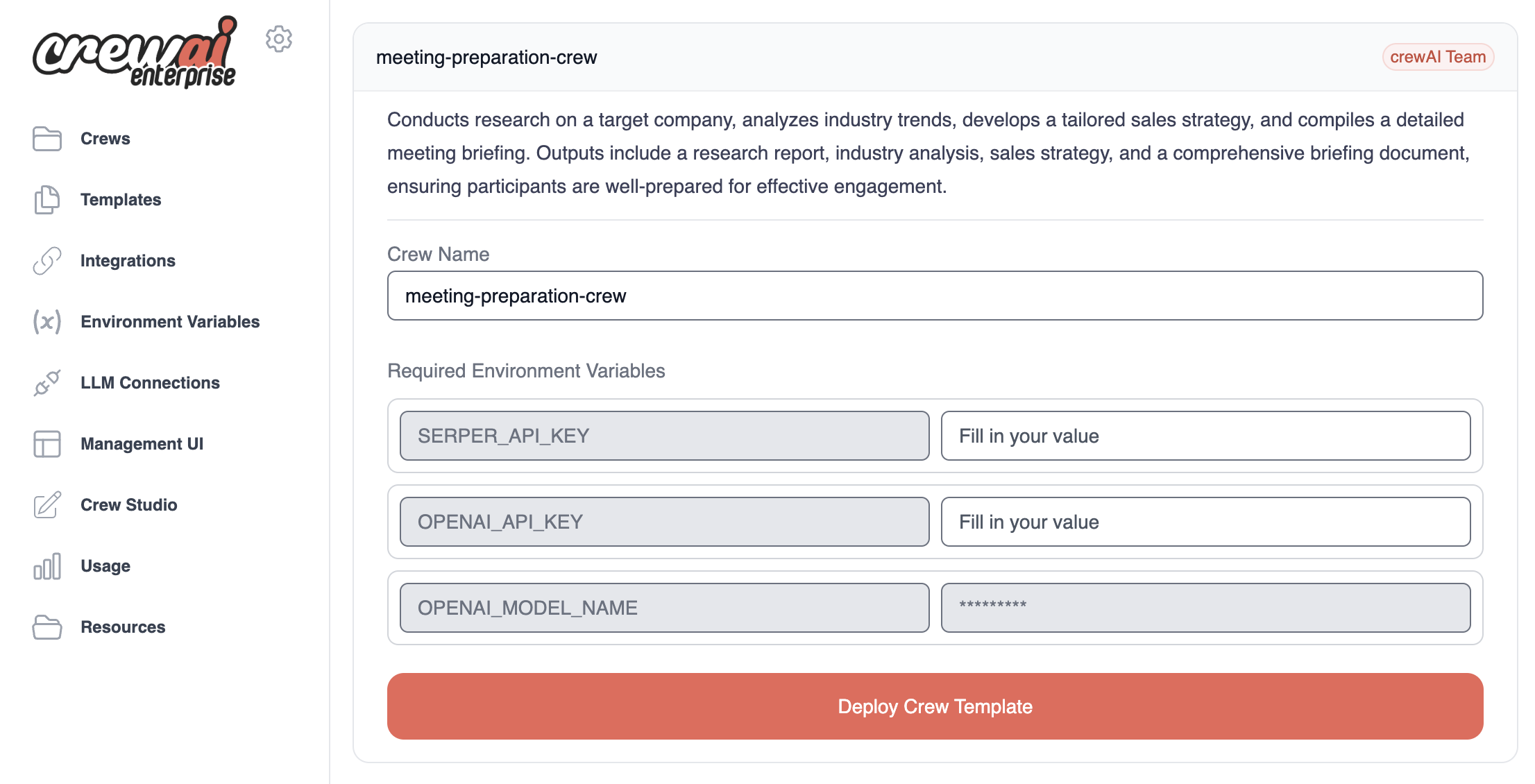The width and height of the screenshot is (1535, 784).
Task: Click the Crews folder icon
Action: 47,139
